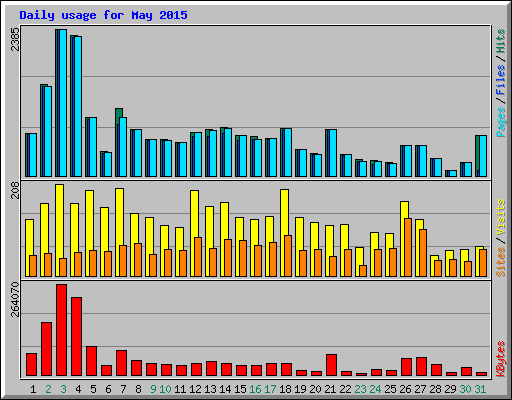This screenshot has height=400, width=512.
Task: Click day 18 on the x-axis
Action: click(285, 389)
